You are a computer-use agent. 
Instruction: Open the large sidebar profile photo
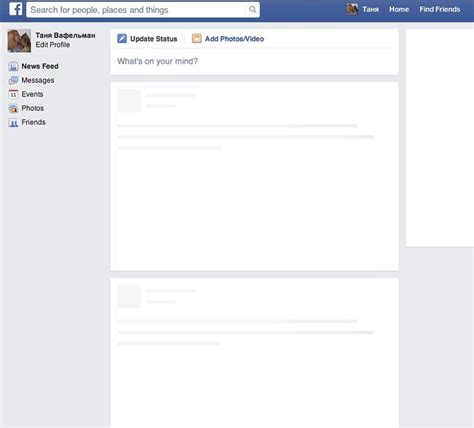pos(19,41)
